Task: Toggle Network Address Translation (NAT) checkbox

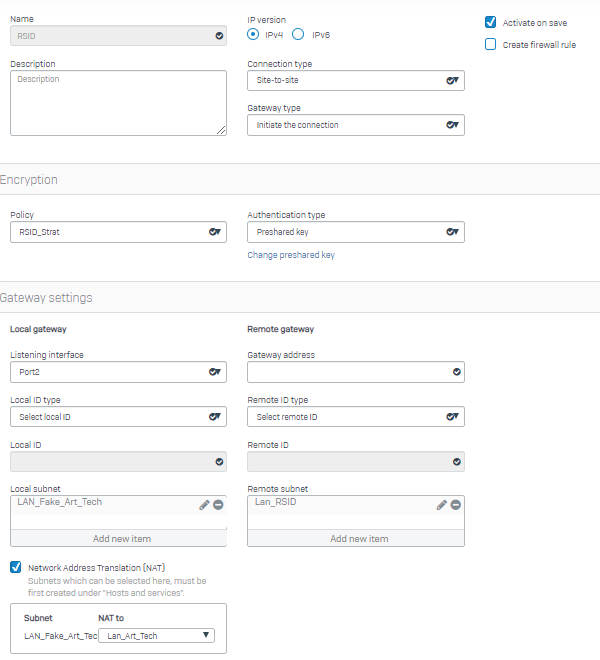Action: 16,567
